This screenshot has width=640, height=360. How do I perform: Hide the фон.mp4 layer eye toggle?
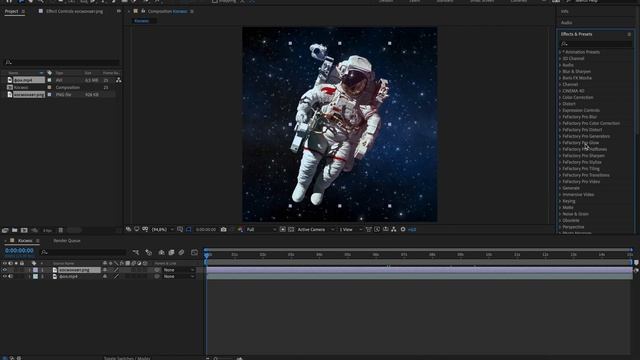click(4, 276)
